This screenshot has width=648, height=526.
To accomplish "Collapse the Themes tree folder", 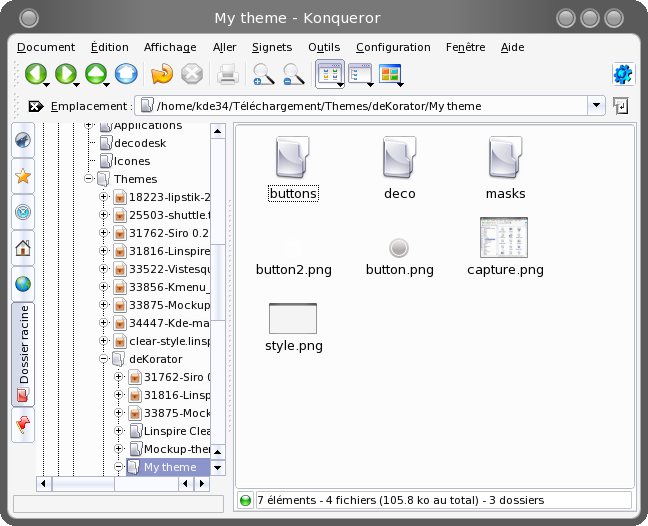I will point(88,179).
